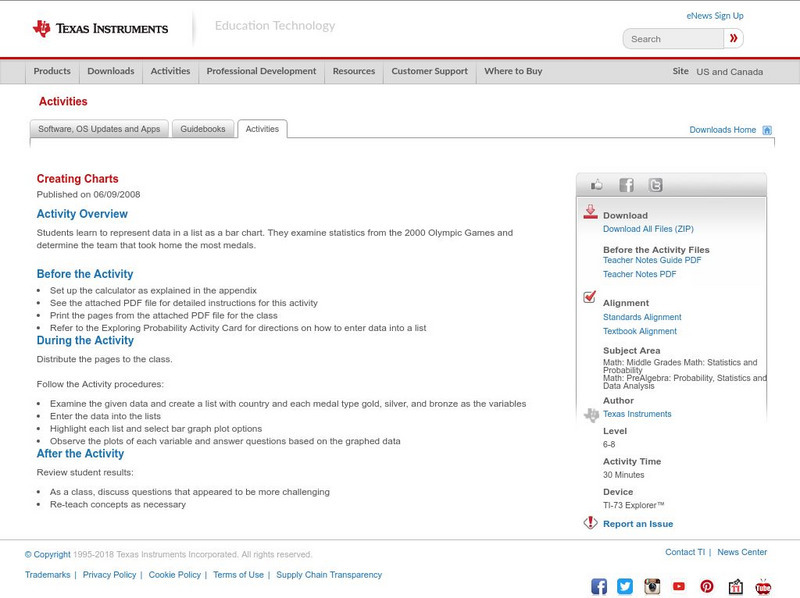
Task: Open the footer Instagram icon
Action: point(652,586)
